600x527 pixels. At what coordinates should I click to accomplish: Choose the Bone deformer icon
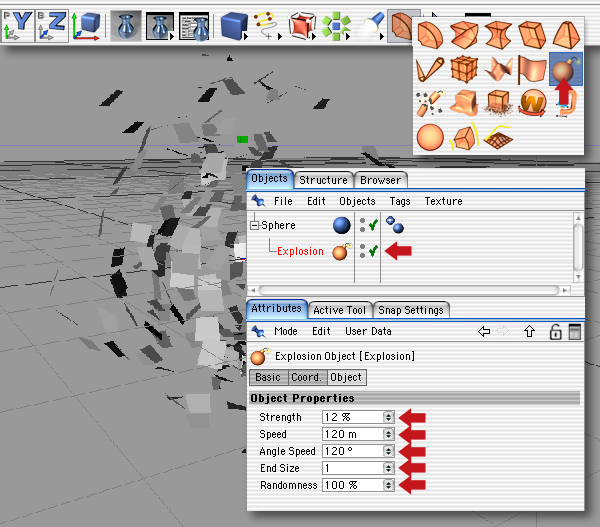pyautogui.click(x=430, y=69)
